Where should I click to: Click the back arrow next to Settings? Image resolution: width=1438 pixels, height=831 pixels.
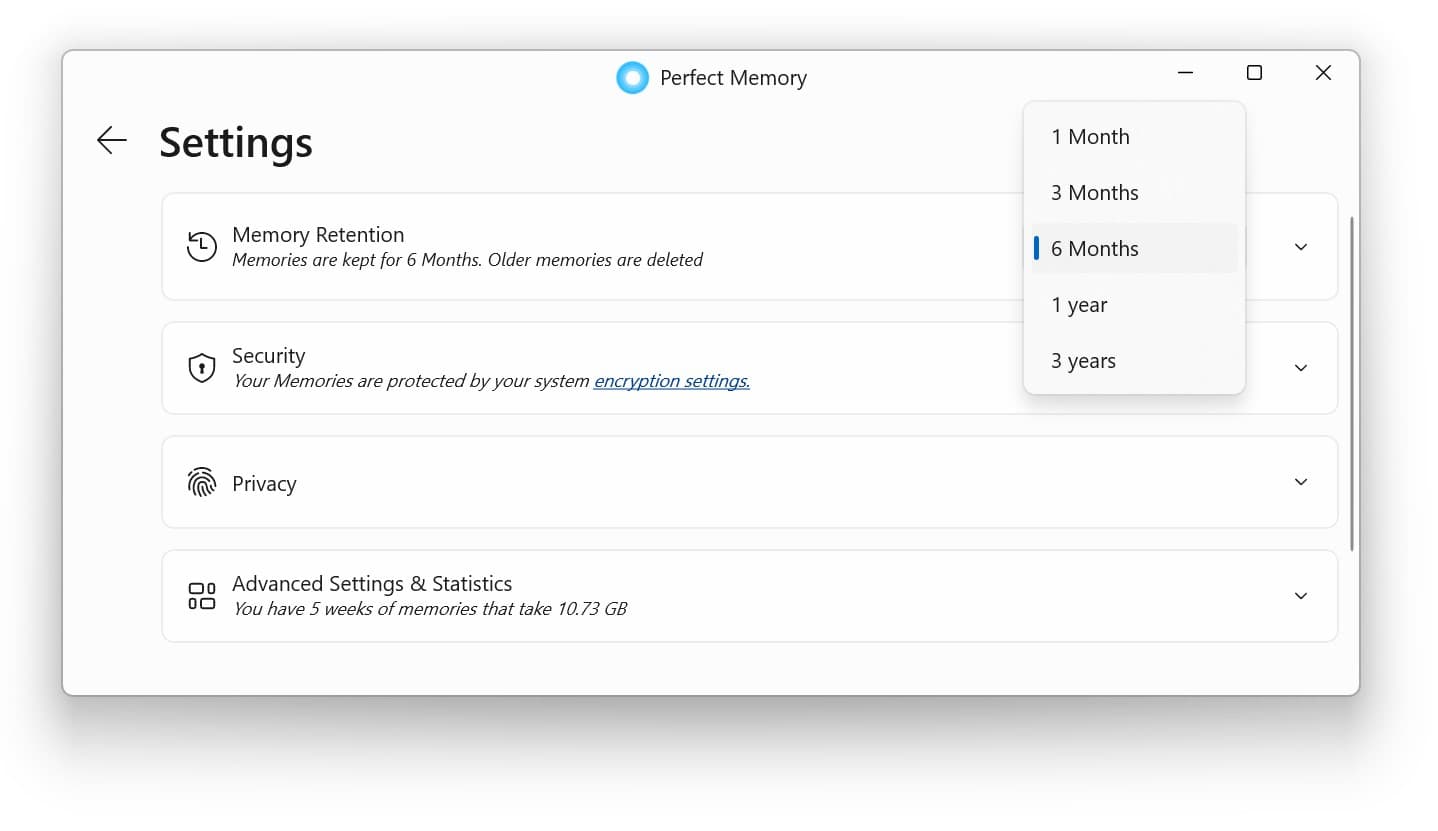pos(111,140)
